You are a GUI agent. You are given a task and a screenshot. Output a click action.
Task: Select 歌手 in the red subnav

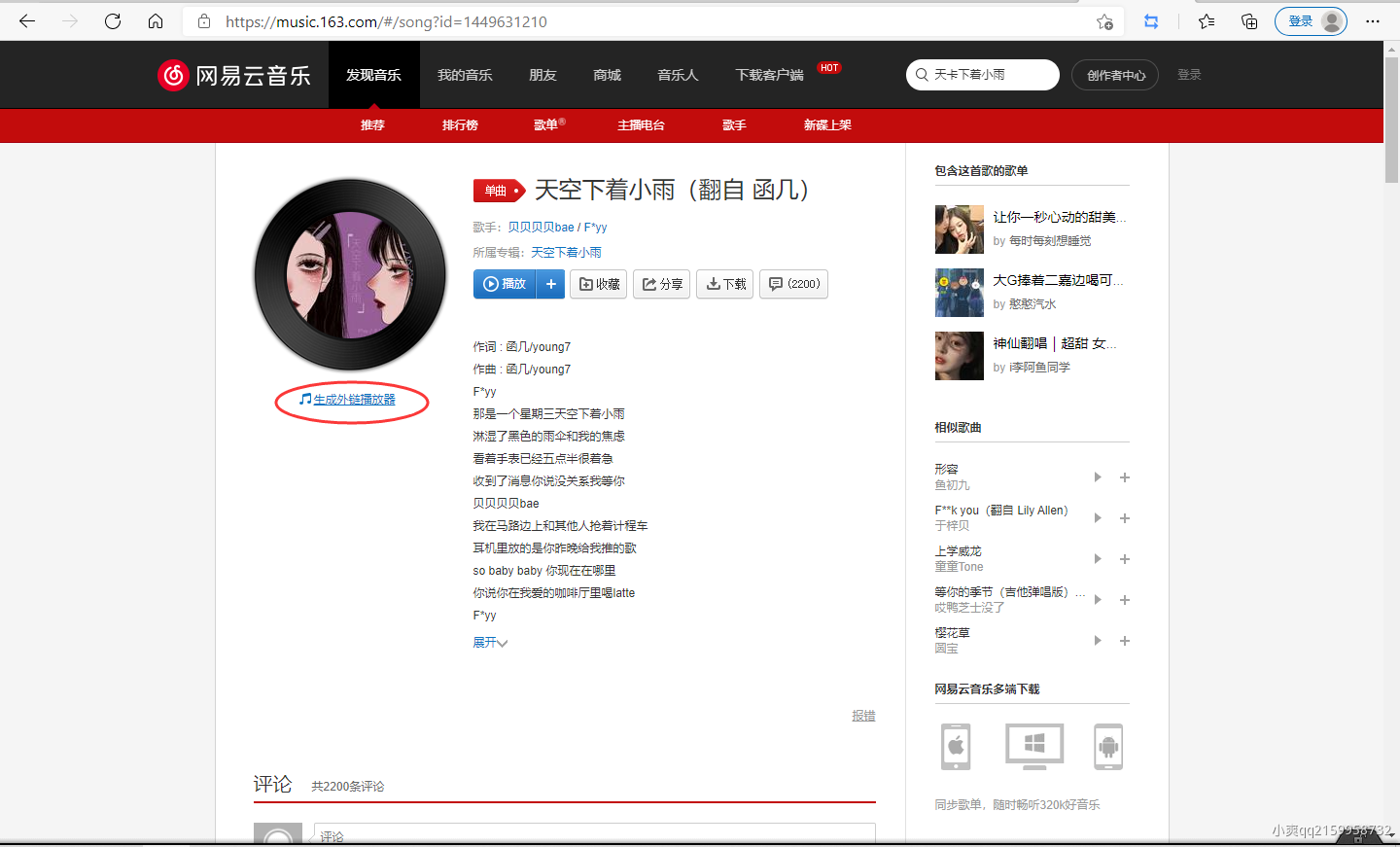pos(734,124)
